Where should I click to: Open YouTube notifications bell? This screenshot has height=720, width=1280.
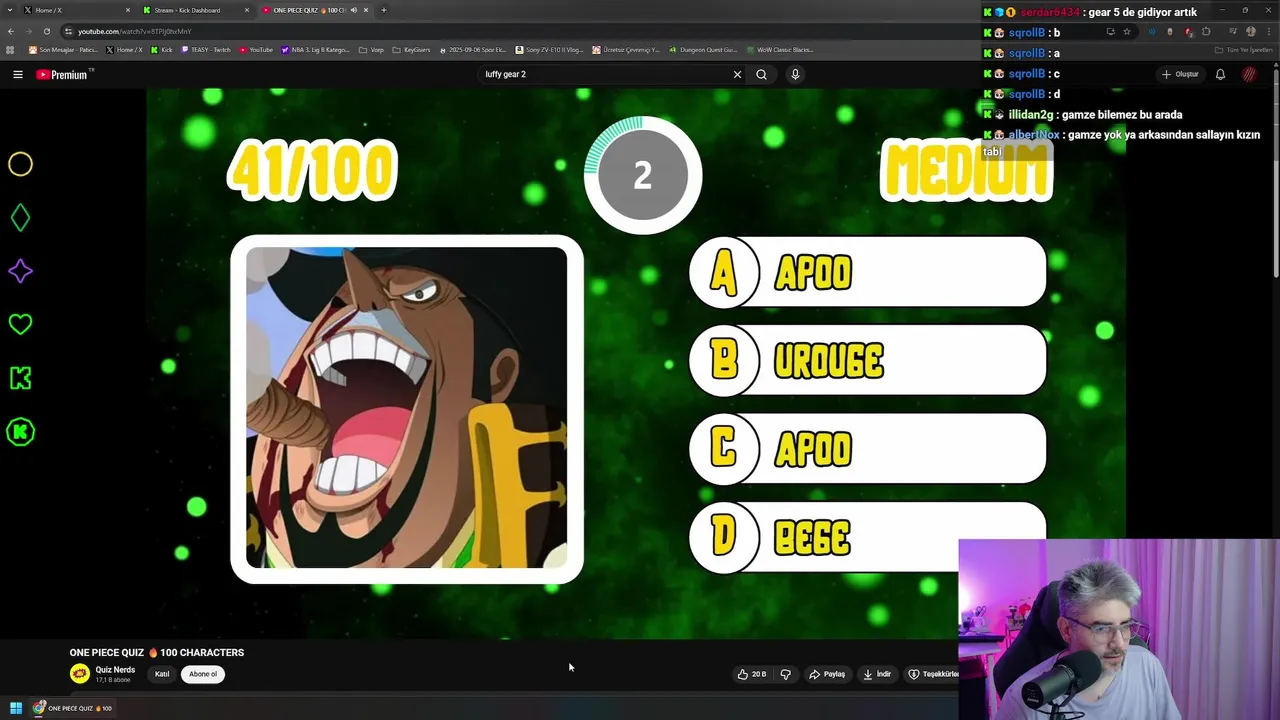coord(1220,74)
